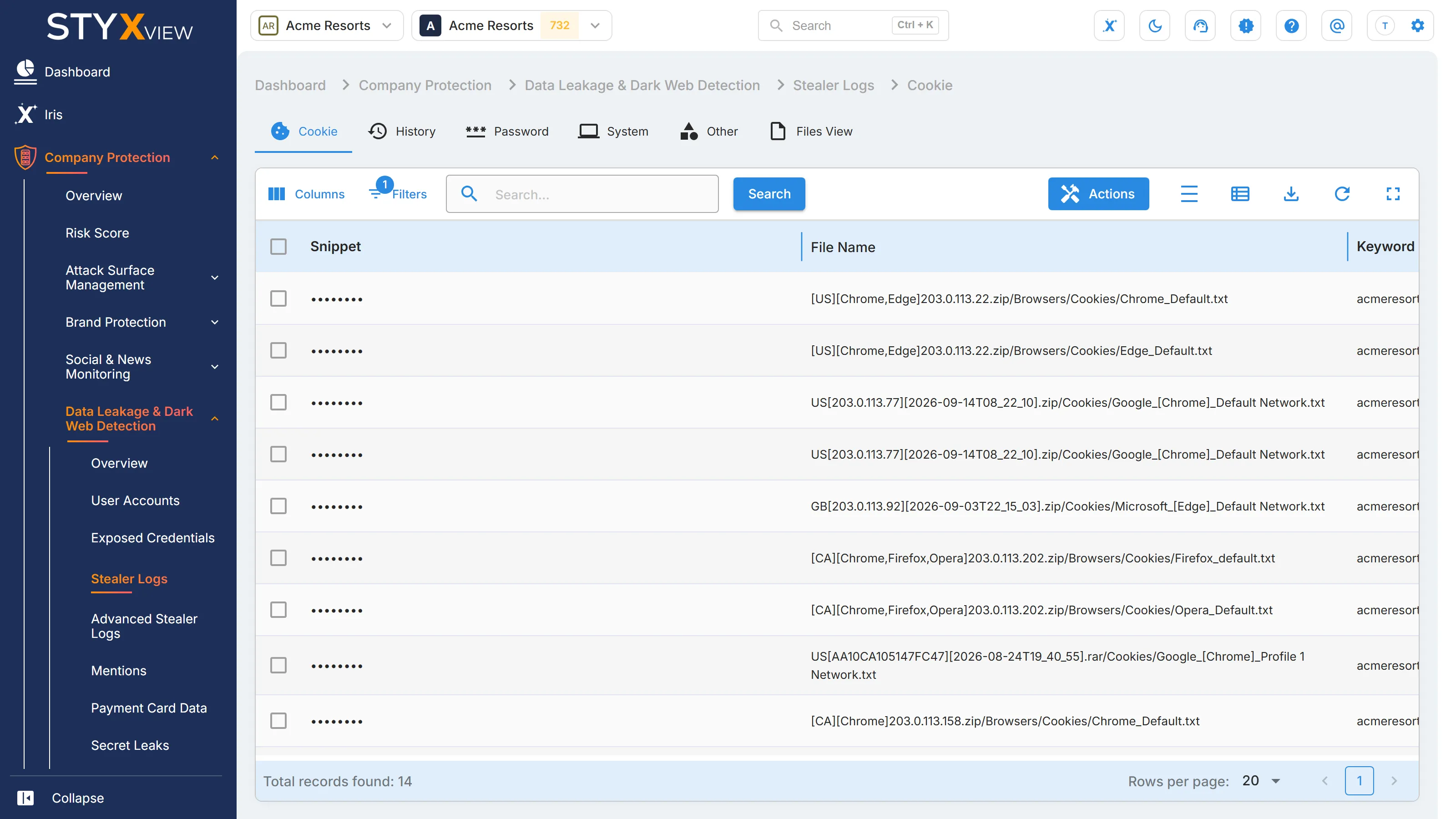
Task: Check row for Chrome_Default.txt from 203.0.113.22
Action: pos(278,298)
